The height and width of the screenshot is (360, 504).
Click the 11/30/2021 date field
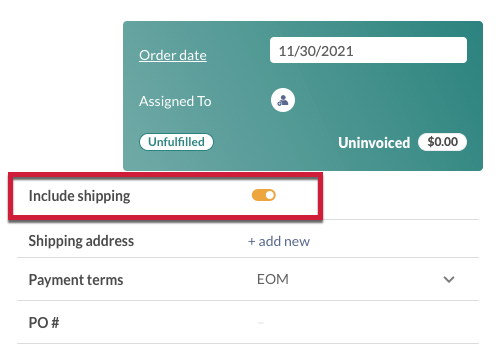point(368,50)
